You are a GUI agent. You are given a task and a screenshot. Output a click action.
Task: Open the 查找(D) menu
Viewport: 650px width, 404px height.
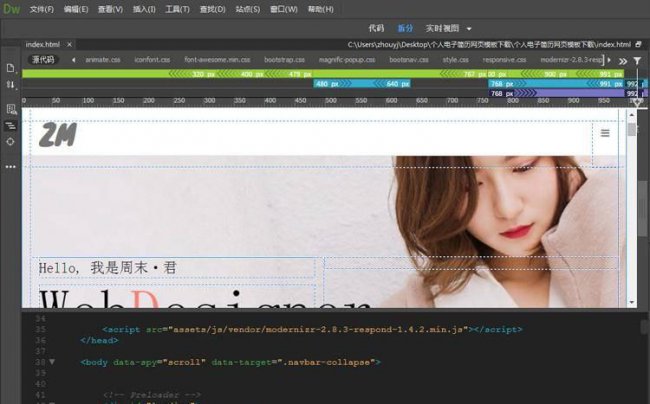pos(213,9)
